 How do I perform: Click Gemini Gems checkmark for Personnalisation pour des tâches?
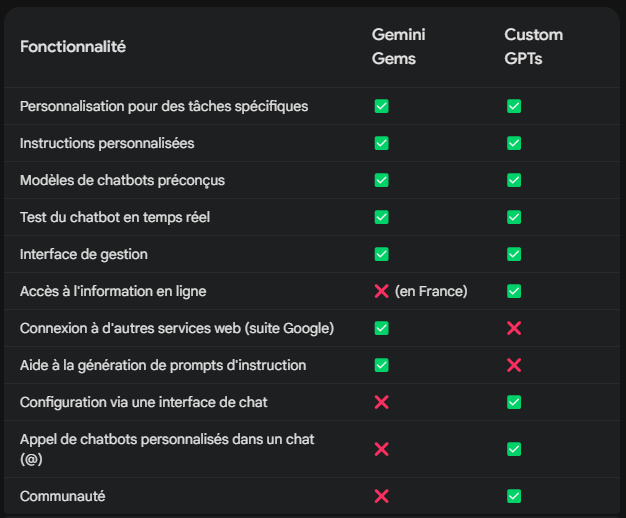coord(381,106)
